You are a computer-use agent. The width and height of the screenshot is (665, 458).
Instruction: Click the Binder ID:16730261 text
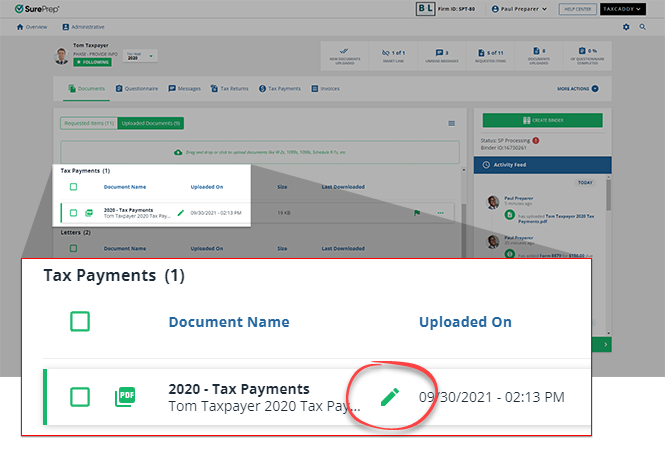503,148
